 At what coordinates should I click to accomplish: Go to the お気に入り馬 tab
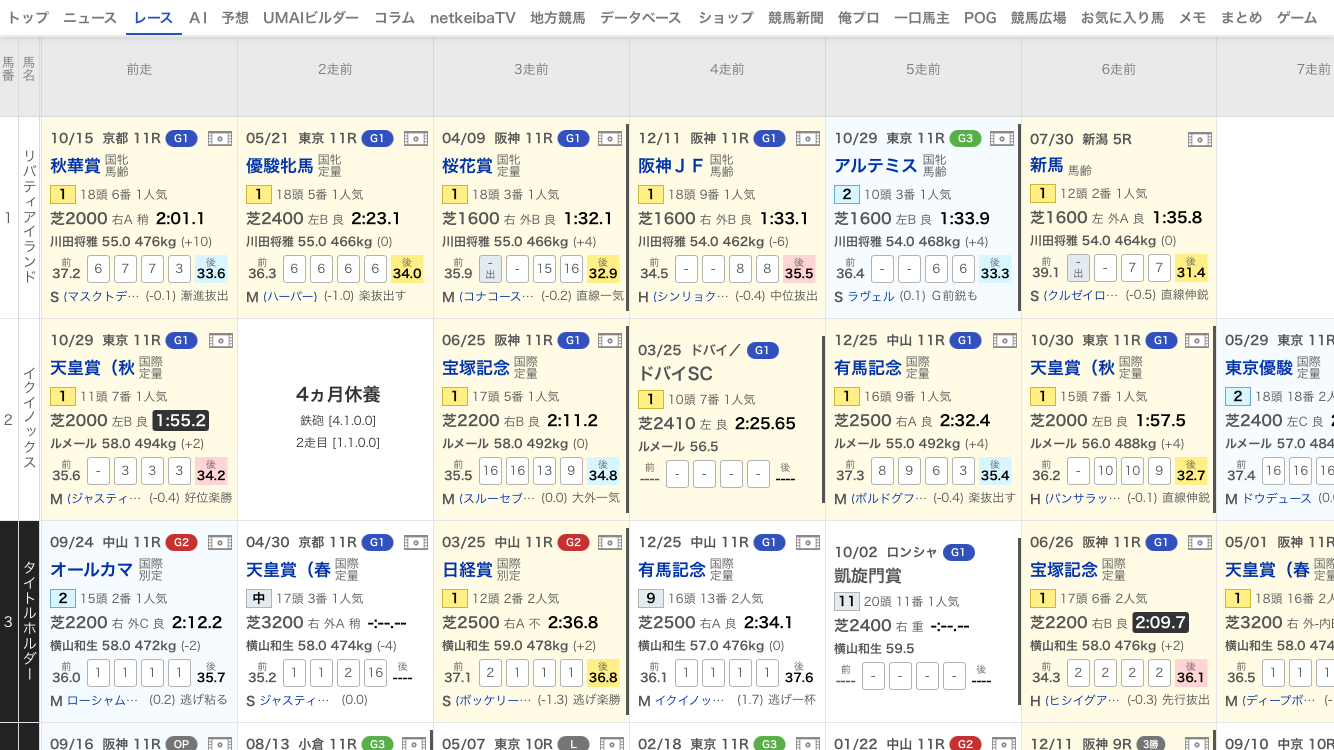[x=1122, y=18]
